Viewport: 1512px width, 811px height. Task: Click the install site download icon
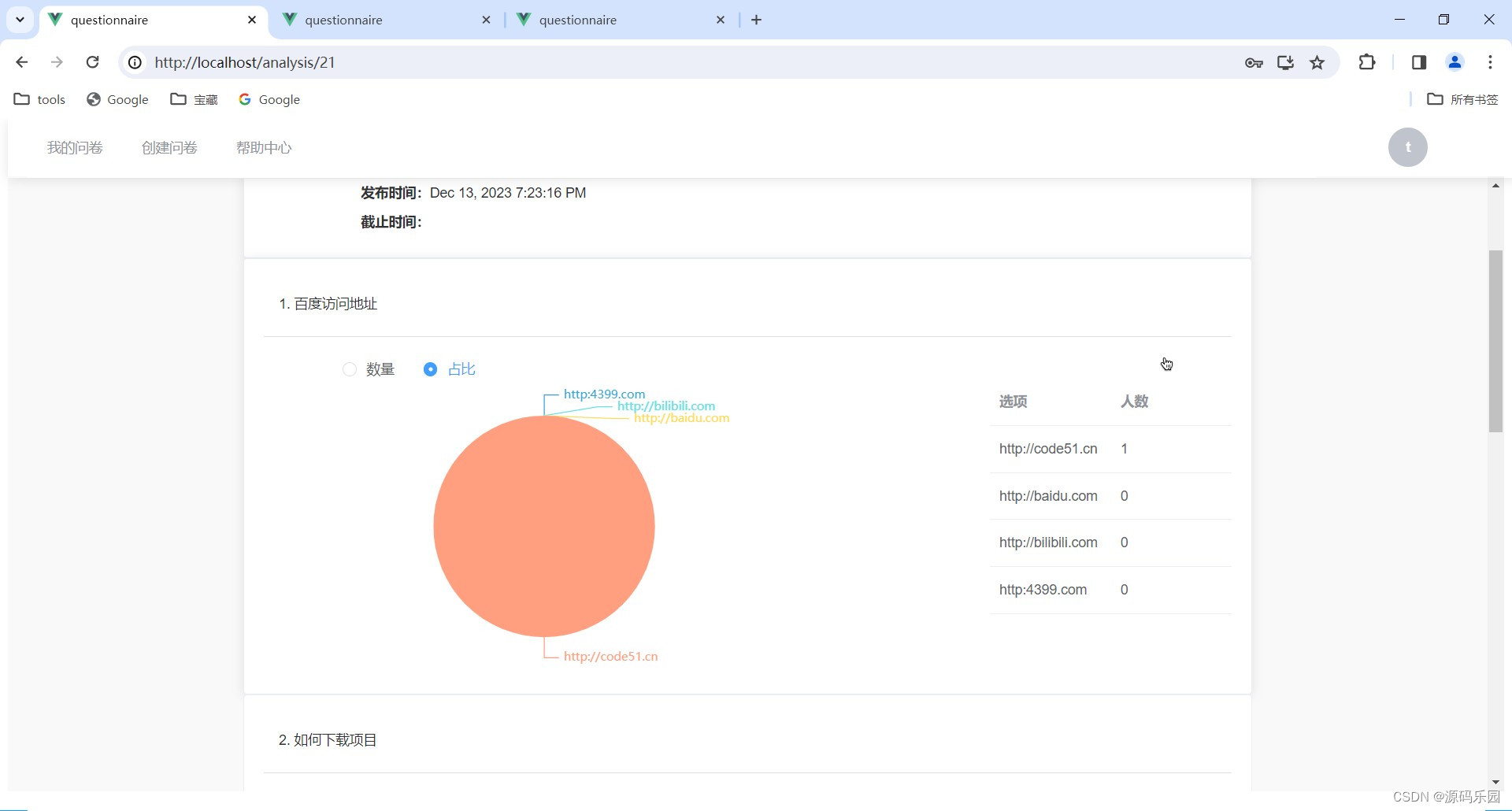coord(1286,62)
